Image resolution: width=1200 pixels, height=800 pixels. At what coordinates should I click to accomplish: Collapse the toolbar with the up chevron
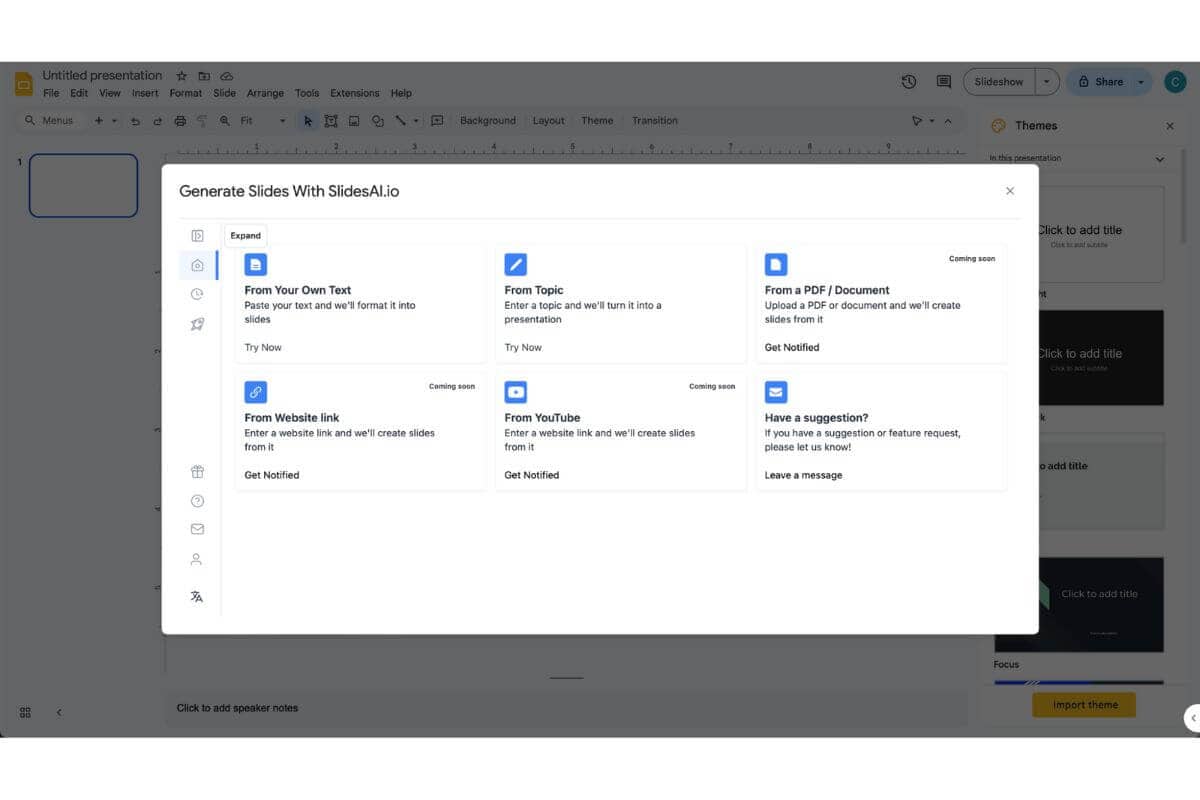pos(949,121)
